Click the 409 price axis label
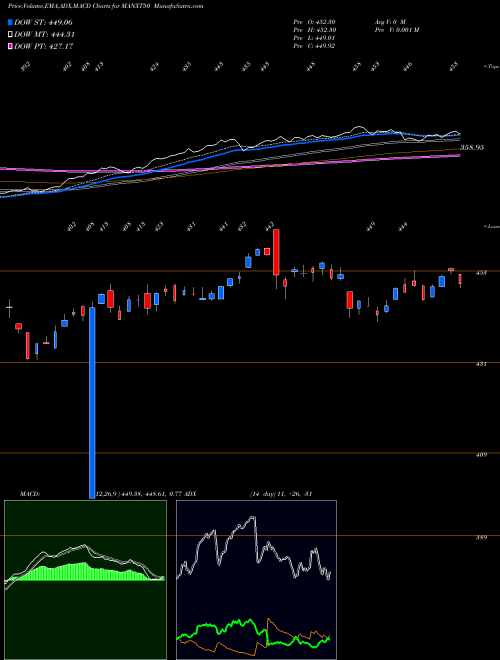 481,455
